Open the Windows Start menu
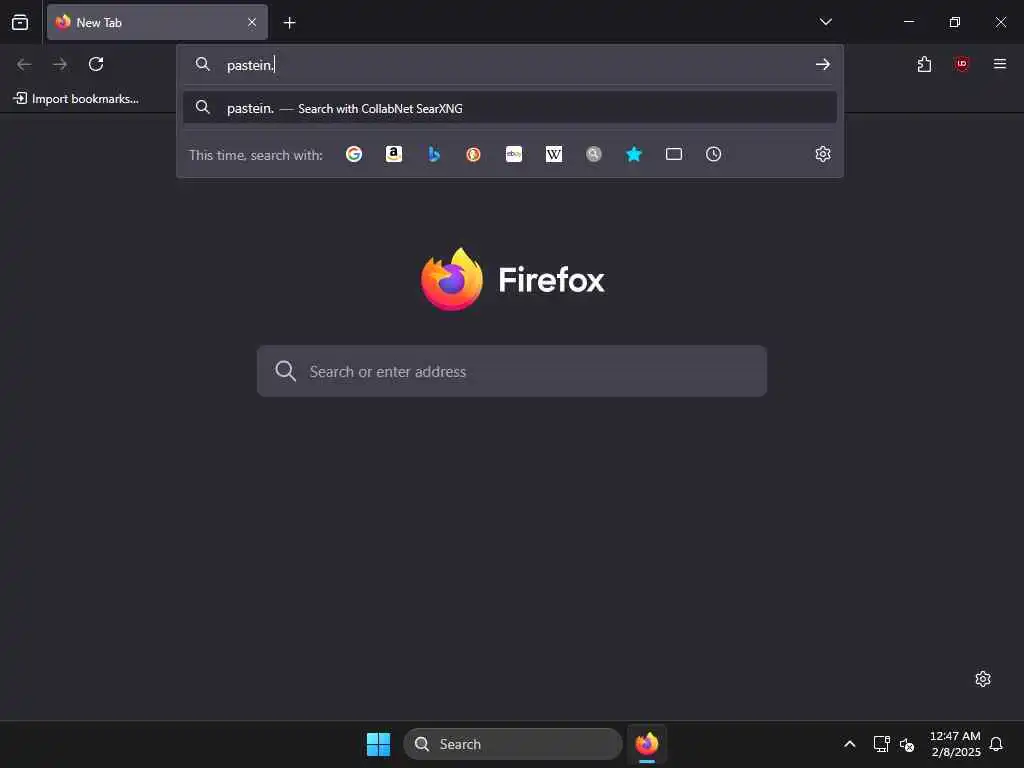Image resolution: width=1024 pixels, height=768 pixels. coord(378,744)
